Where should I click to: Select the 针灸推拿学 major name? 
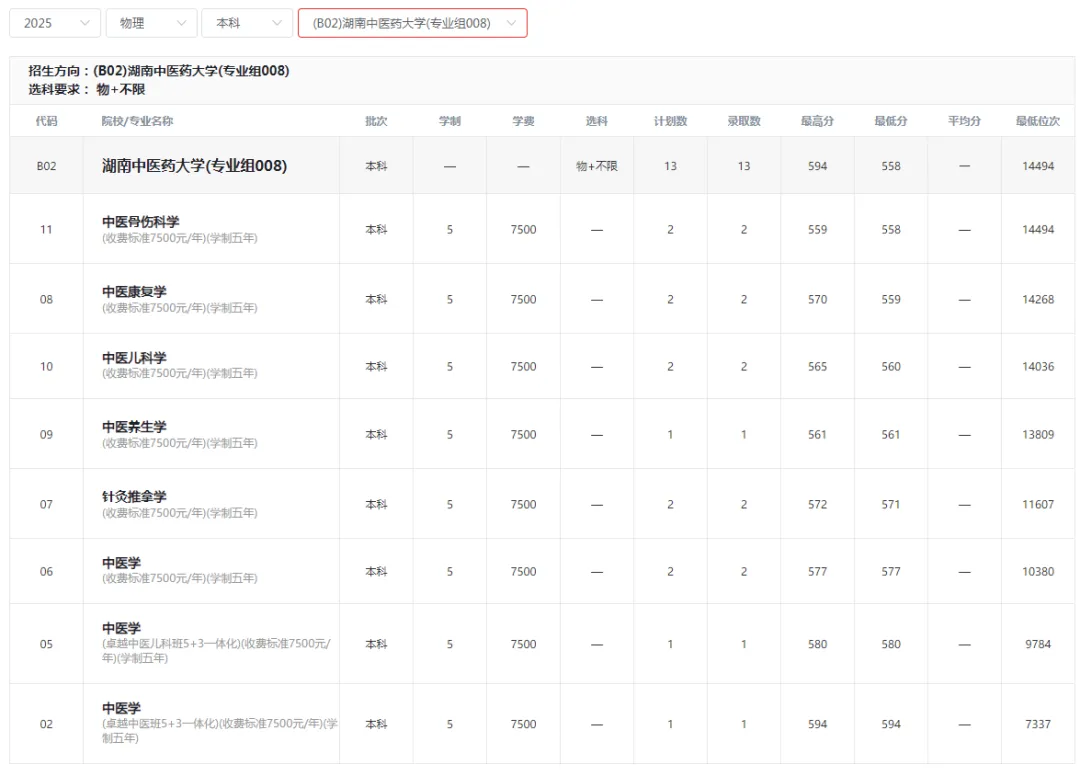(x=134, y=496)
